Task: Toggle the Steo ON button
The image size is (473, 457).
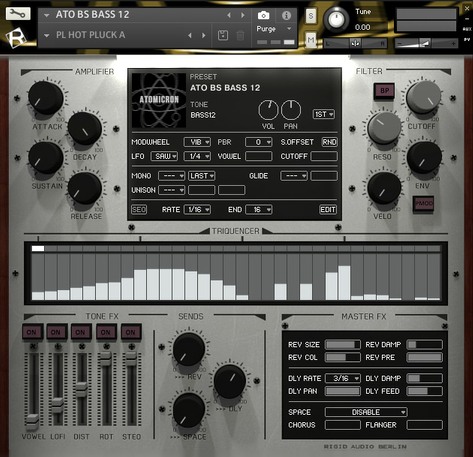Action: [x=131, y=332]
